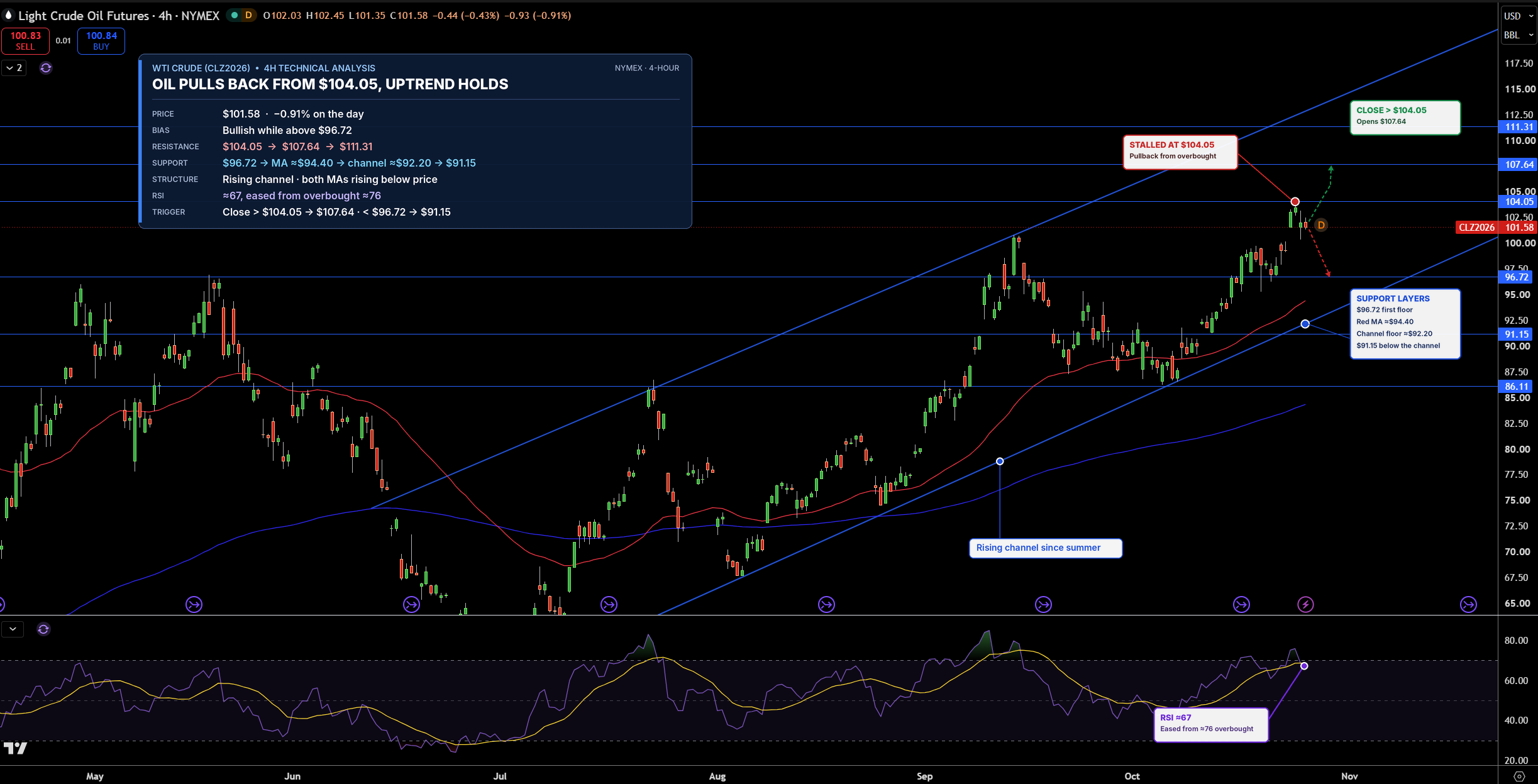This screenshot has height=784, width=1538.
Task: Click the 91.15 price level label
Action: pyautogui.click(x=1517, y=334)
